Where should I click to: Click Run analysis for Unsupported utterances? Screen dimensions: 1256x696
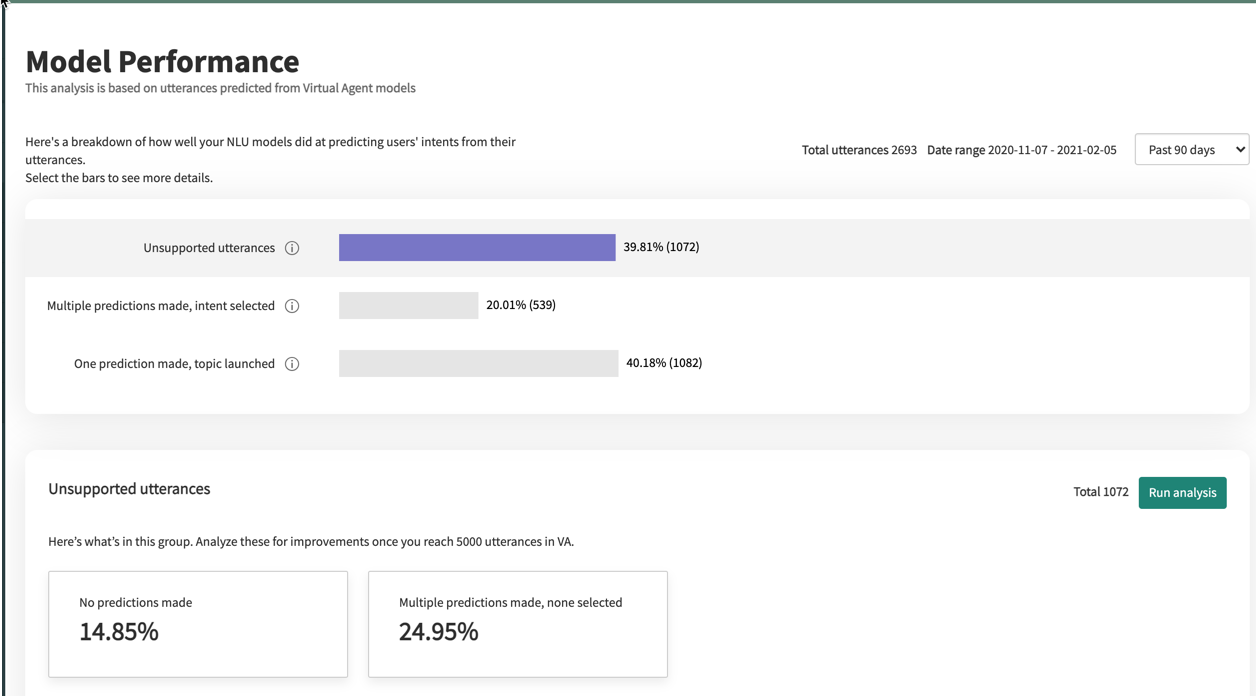(x=1182, y=492)
